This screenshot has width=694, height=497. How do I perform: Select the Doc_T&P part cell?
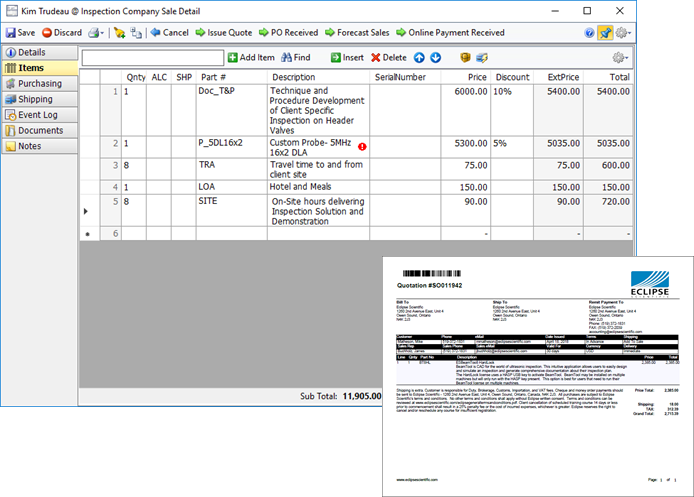232,110
